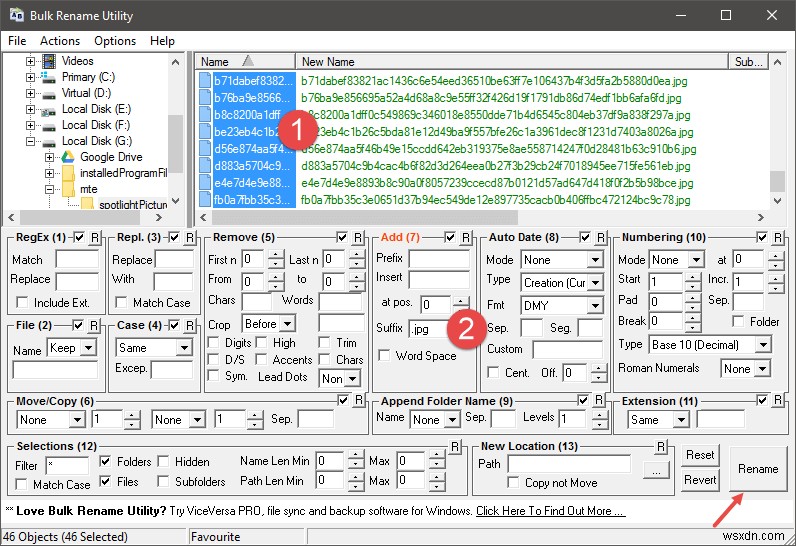Collapse the Local Disk (G:) tree node

tap(31, 141)
